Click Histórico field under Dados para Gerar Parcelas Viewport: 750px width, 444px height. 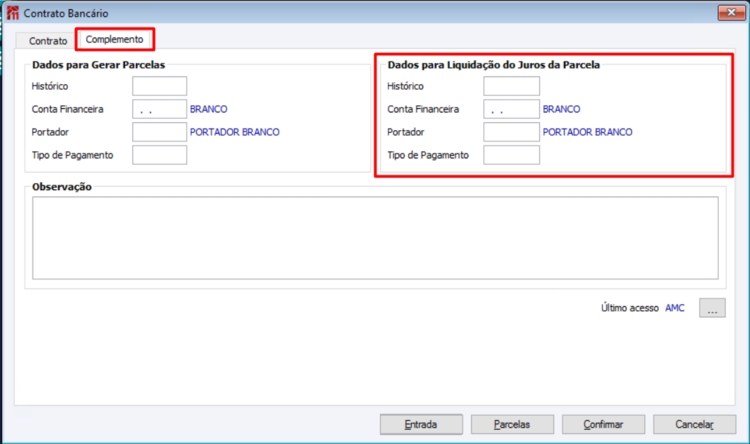pyautogui.click(x=159, y=86)
